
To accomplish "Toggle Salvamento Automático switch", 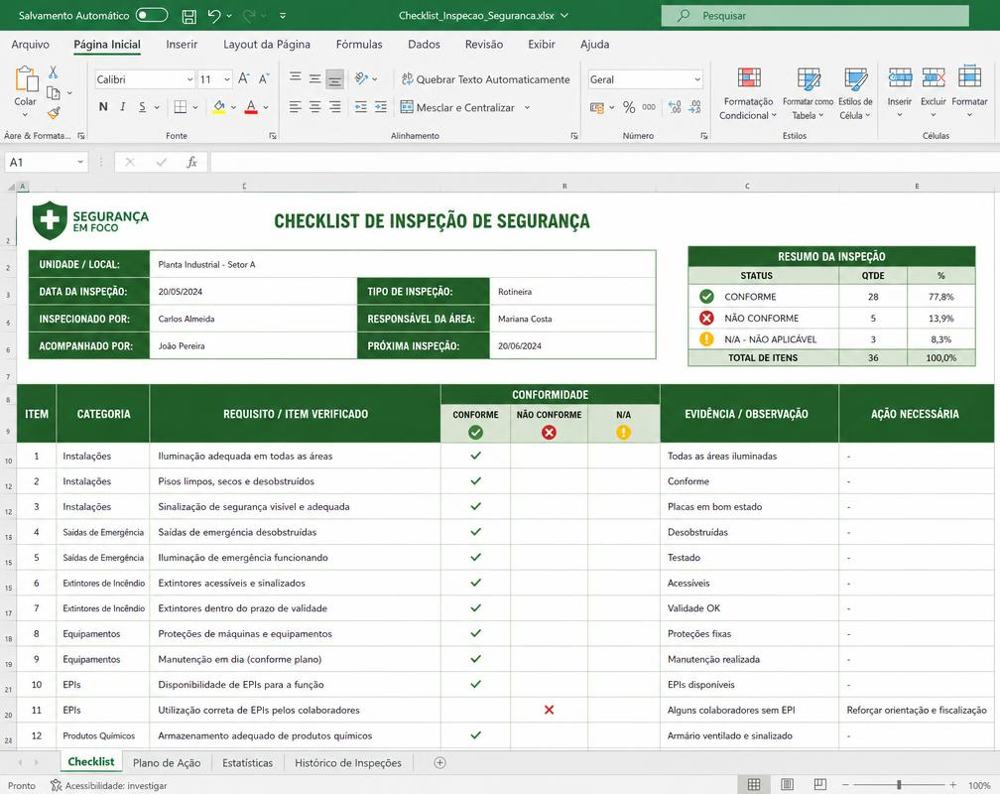I will tap(152, 15).
